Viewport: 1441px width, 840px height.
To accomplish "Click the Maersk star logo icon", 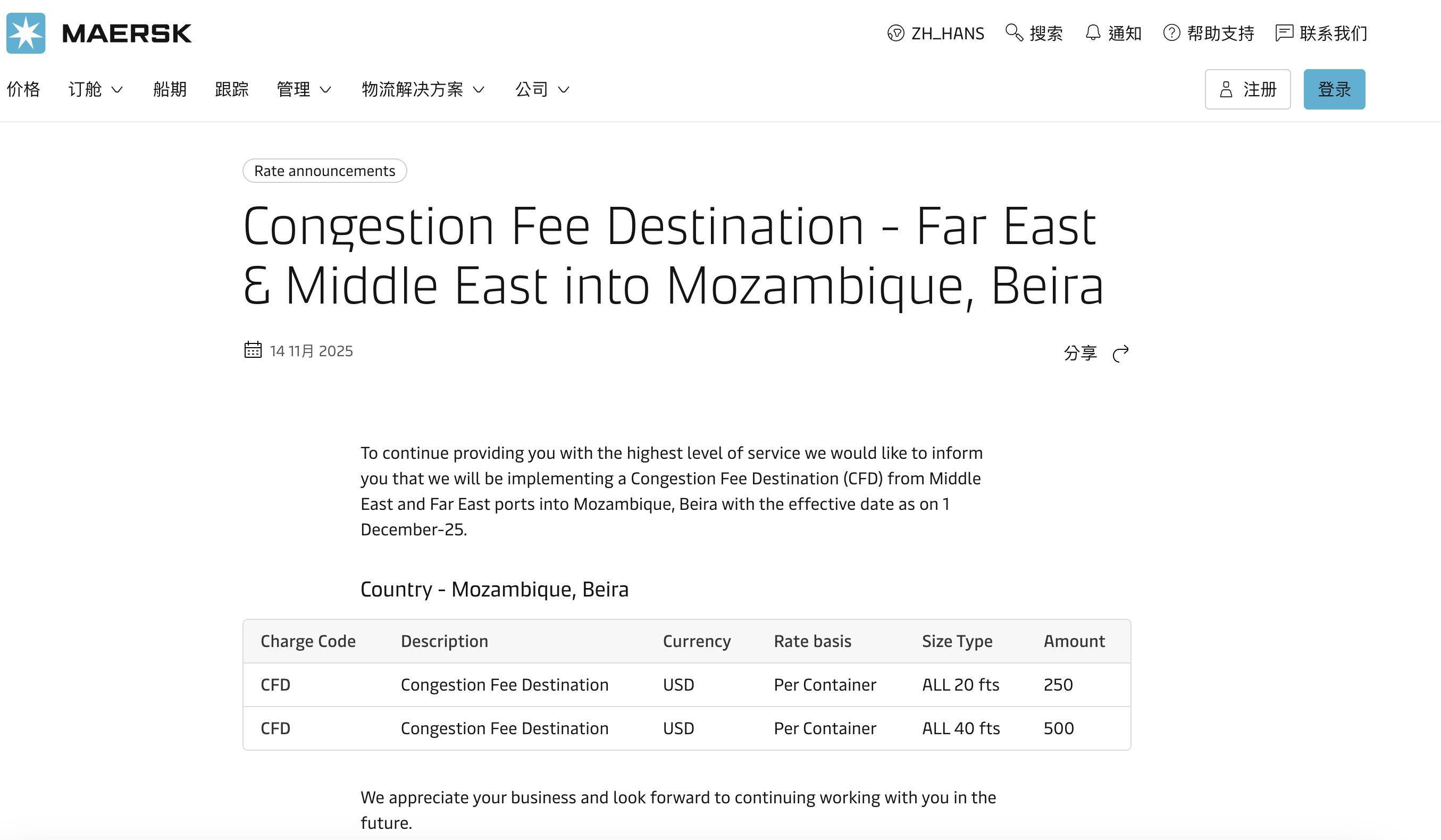I will [x=26, y=33].
